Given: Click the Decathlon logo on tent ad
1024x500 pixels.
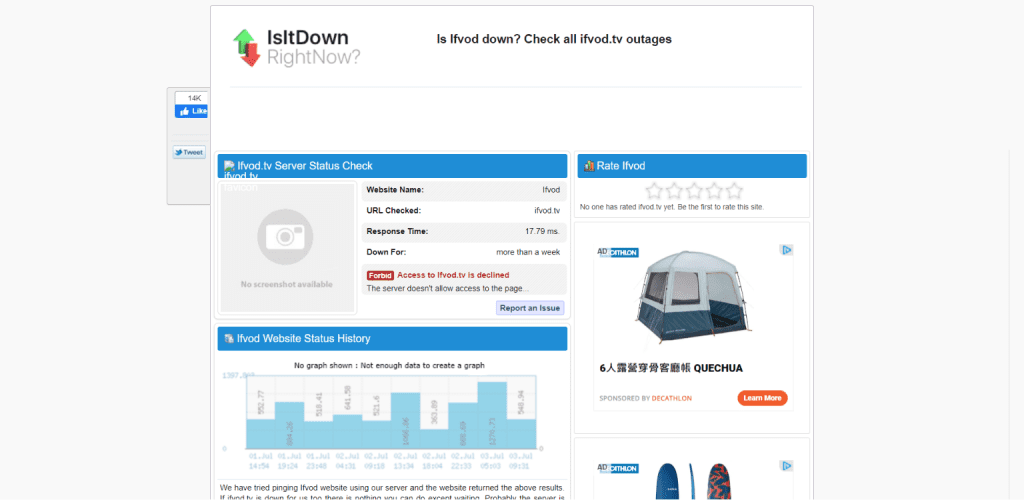Looking at the screenshot, I should (x=618, y=253).
